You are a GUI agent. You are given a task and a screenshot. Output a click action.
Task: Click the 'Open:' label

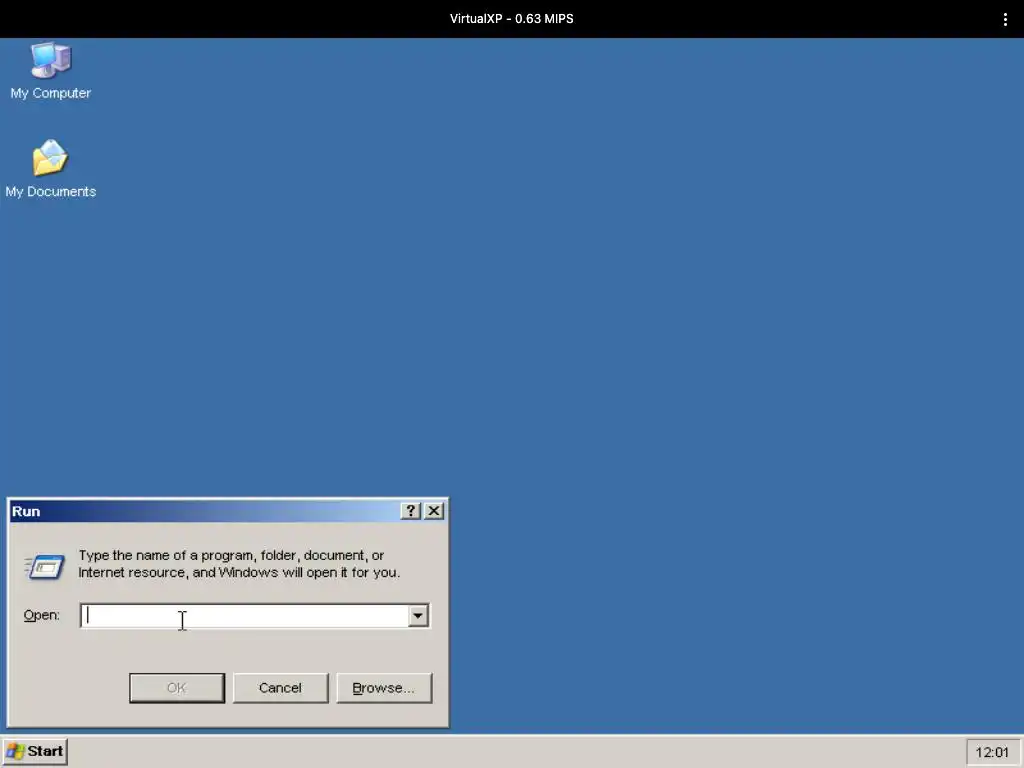41,615
